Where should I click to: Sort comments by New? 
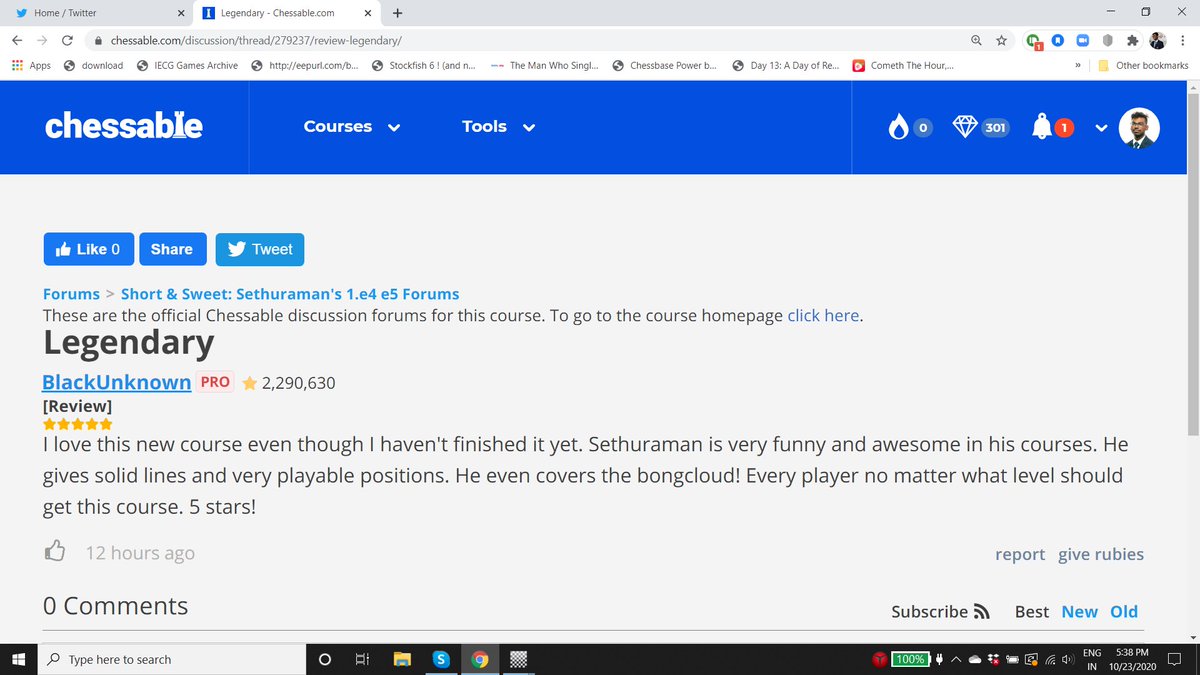tap(1079, 611)
